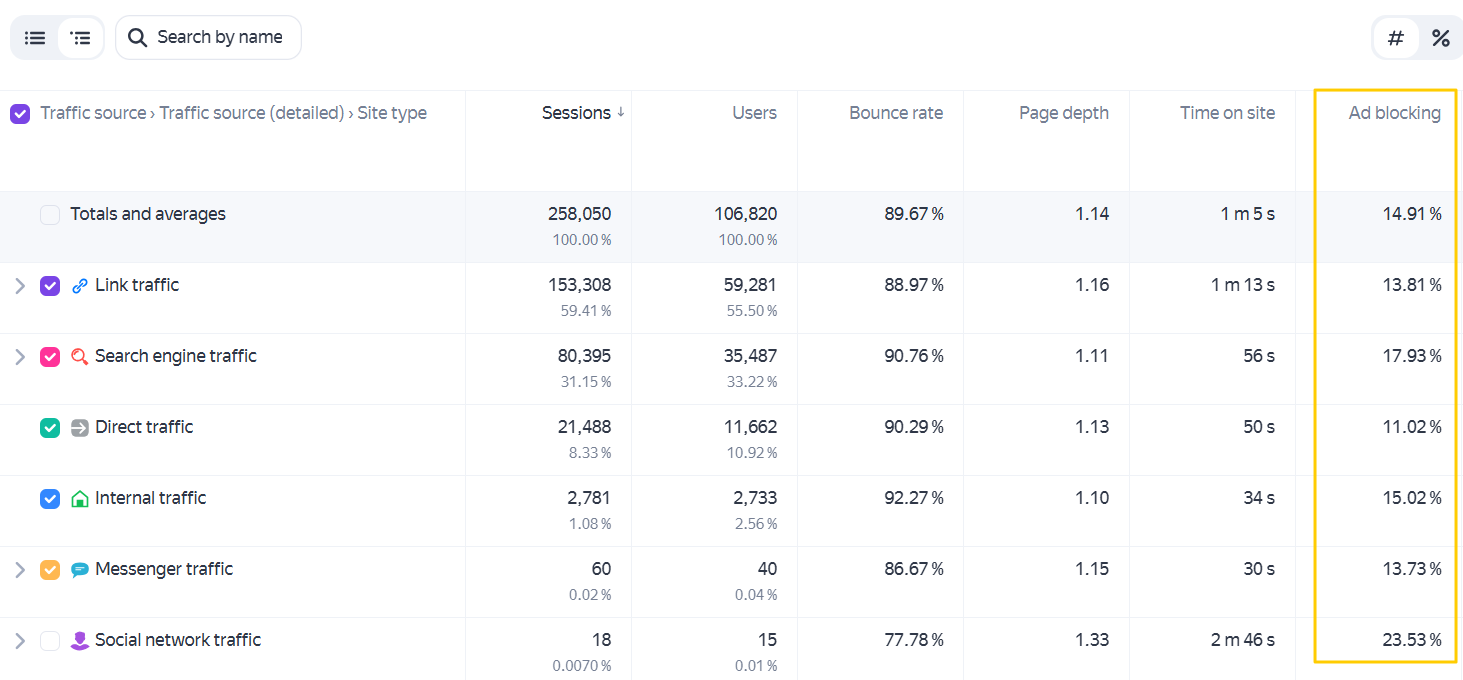Focus the Search by name field
The height and width of the screenshot is (680, 1463).
pyautogui.click(x=208, y=38)
